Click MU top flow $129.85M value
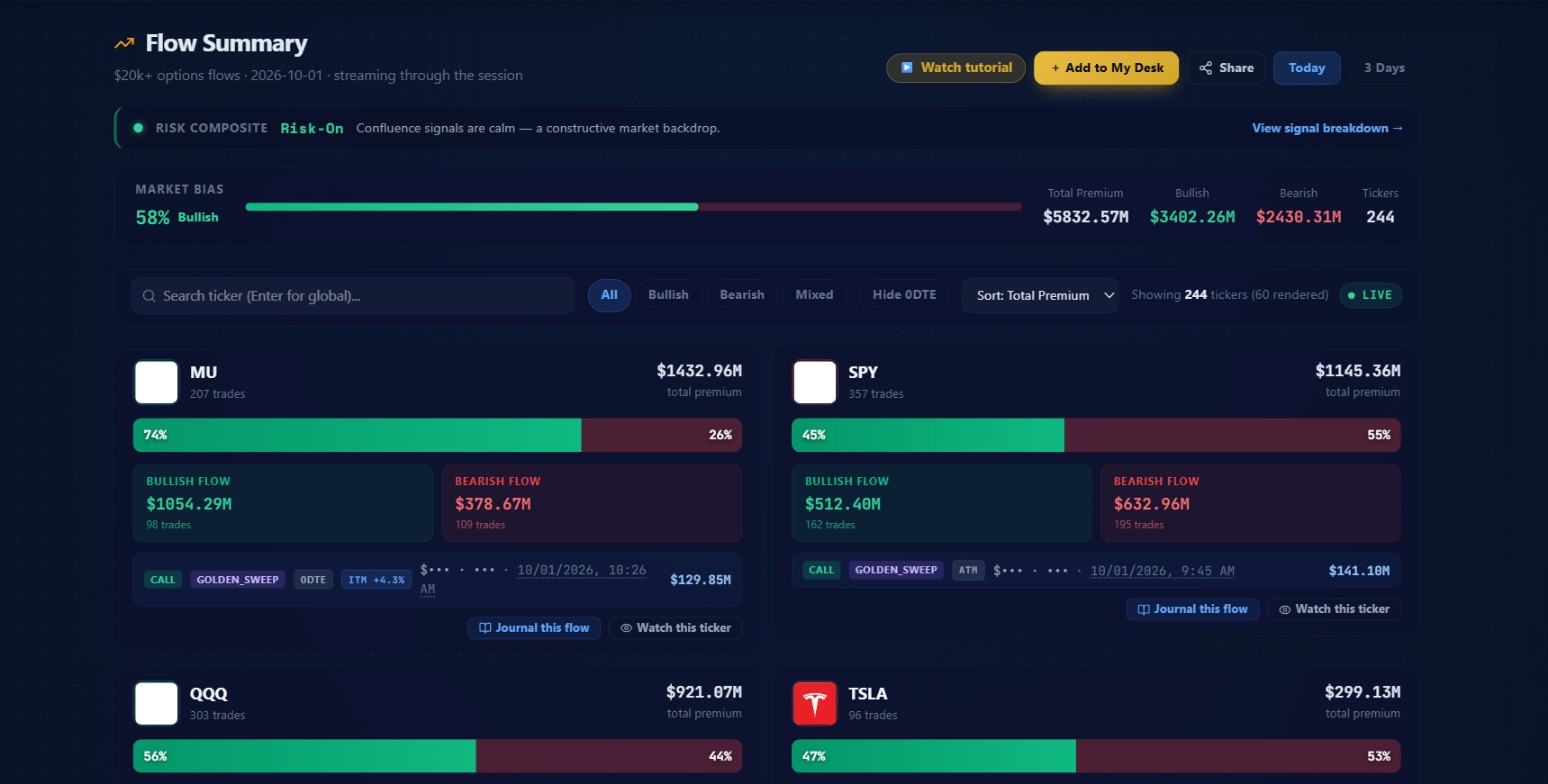Viewport: 1548px width, 784px height. [700, 580]
